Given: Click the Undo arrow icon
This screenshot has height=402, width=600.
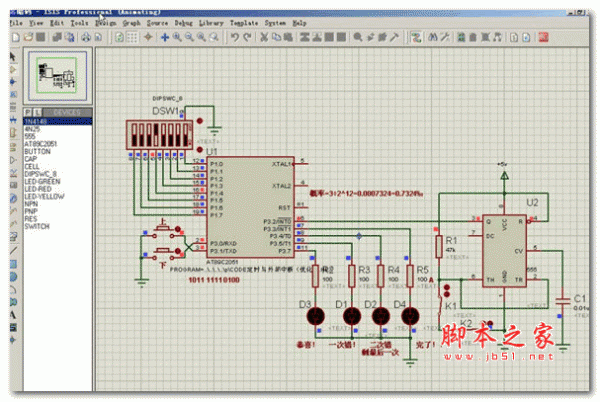Looking at the screenshot, I should click(x=235, y=37).
